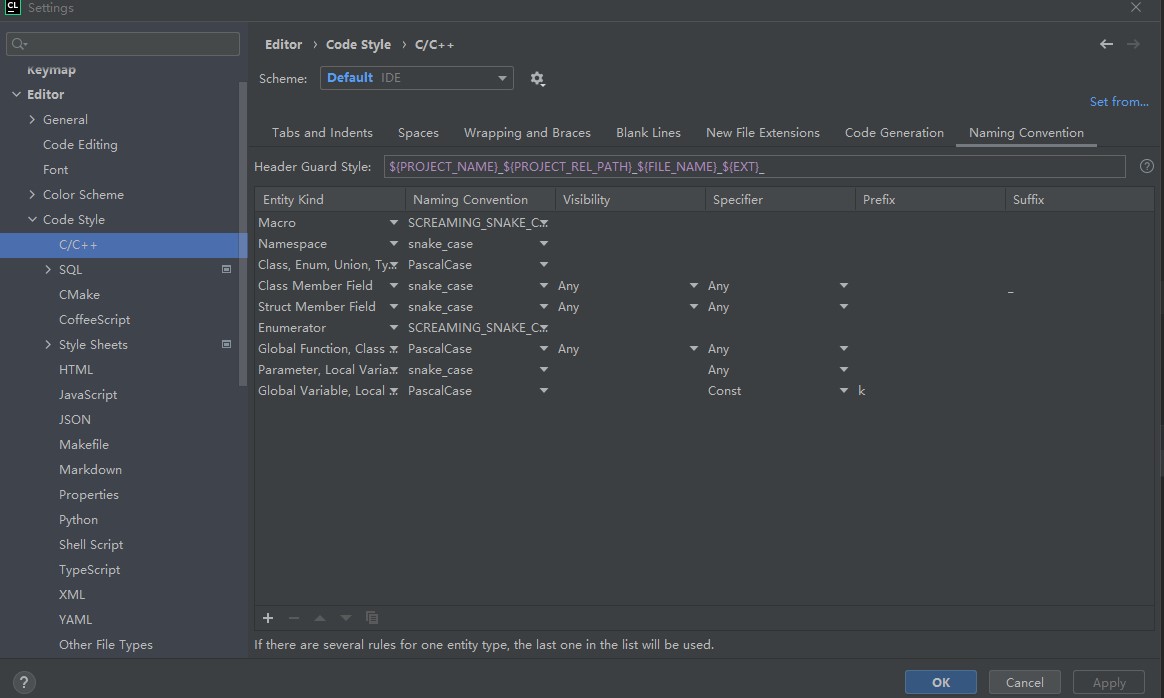Image resolution: width=1164 pixels, height=698 pixels.
Task: Click the search magnifier icon in settings
Action: click(19, 44)
